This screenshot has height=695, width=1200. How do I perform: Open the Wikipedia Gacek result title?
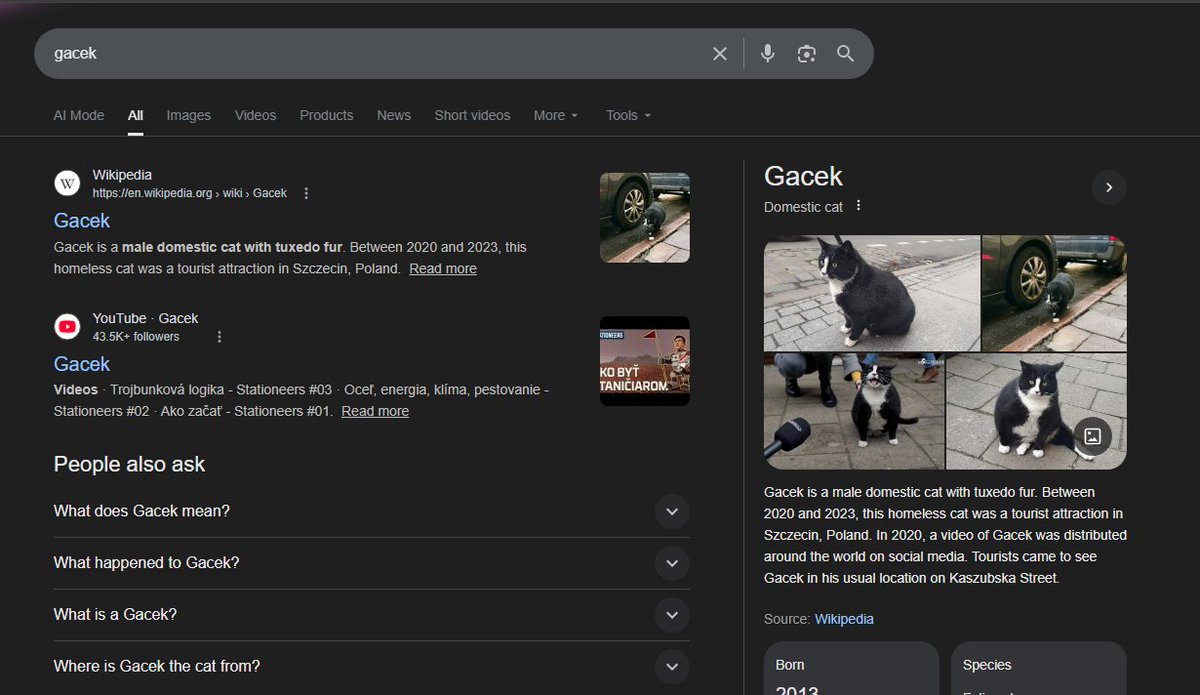click(x=82, y=220)
